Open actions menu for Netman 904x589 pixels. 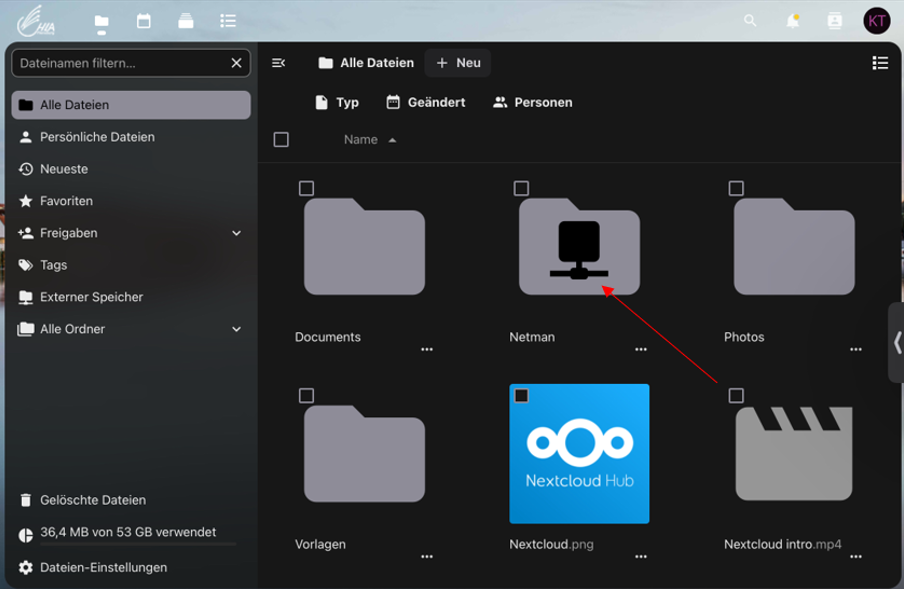click(641, 349)
